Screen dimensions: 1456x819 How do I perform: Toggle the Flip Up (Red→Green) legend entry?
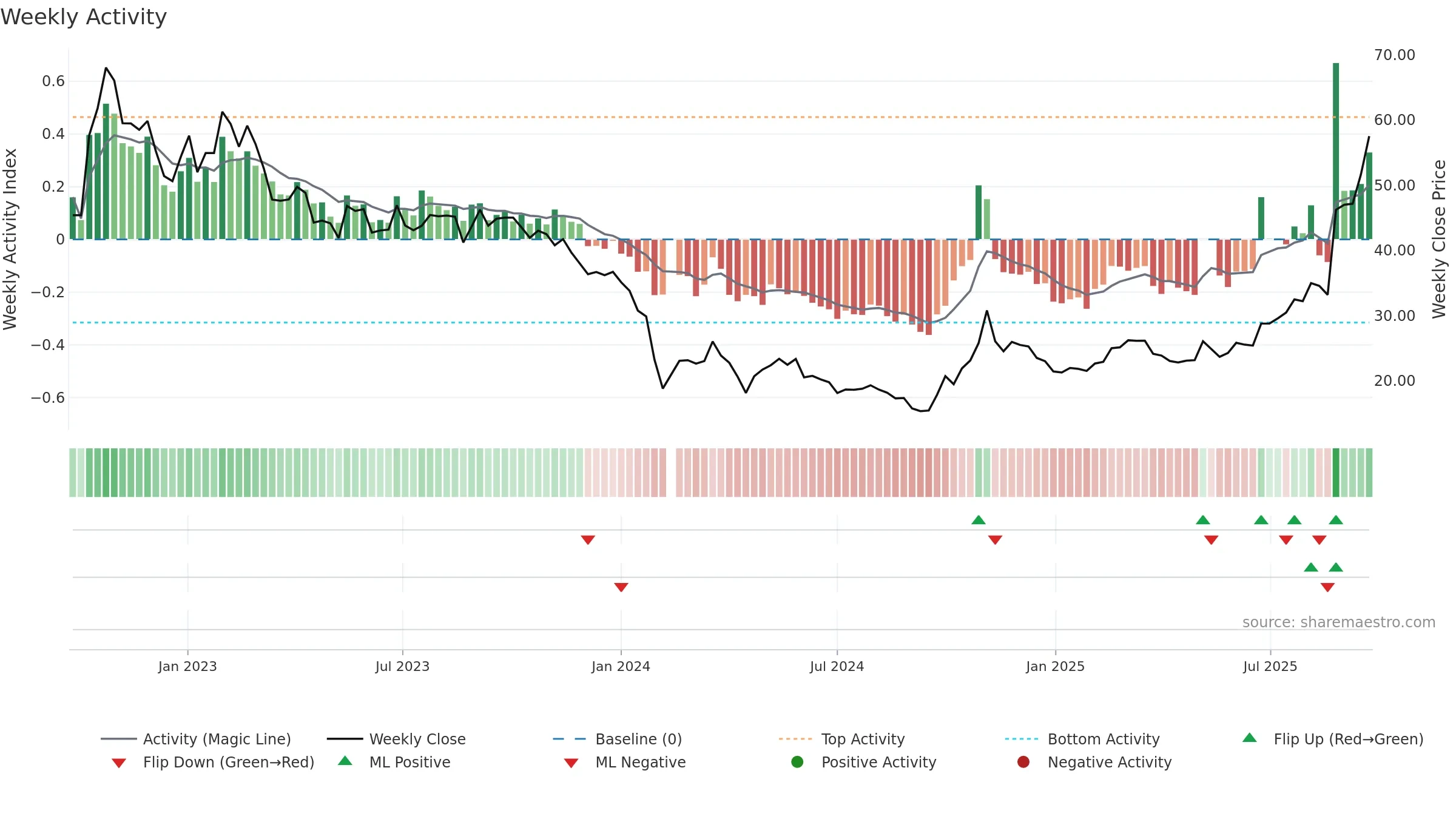[x=1332, y=739]
